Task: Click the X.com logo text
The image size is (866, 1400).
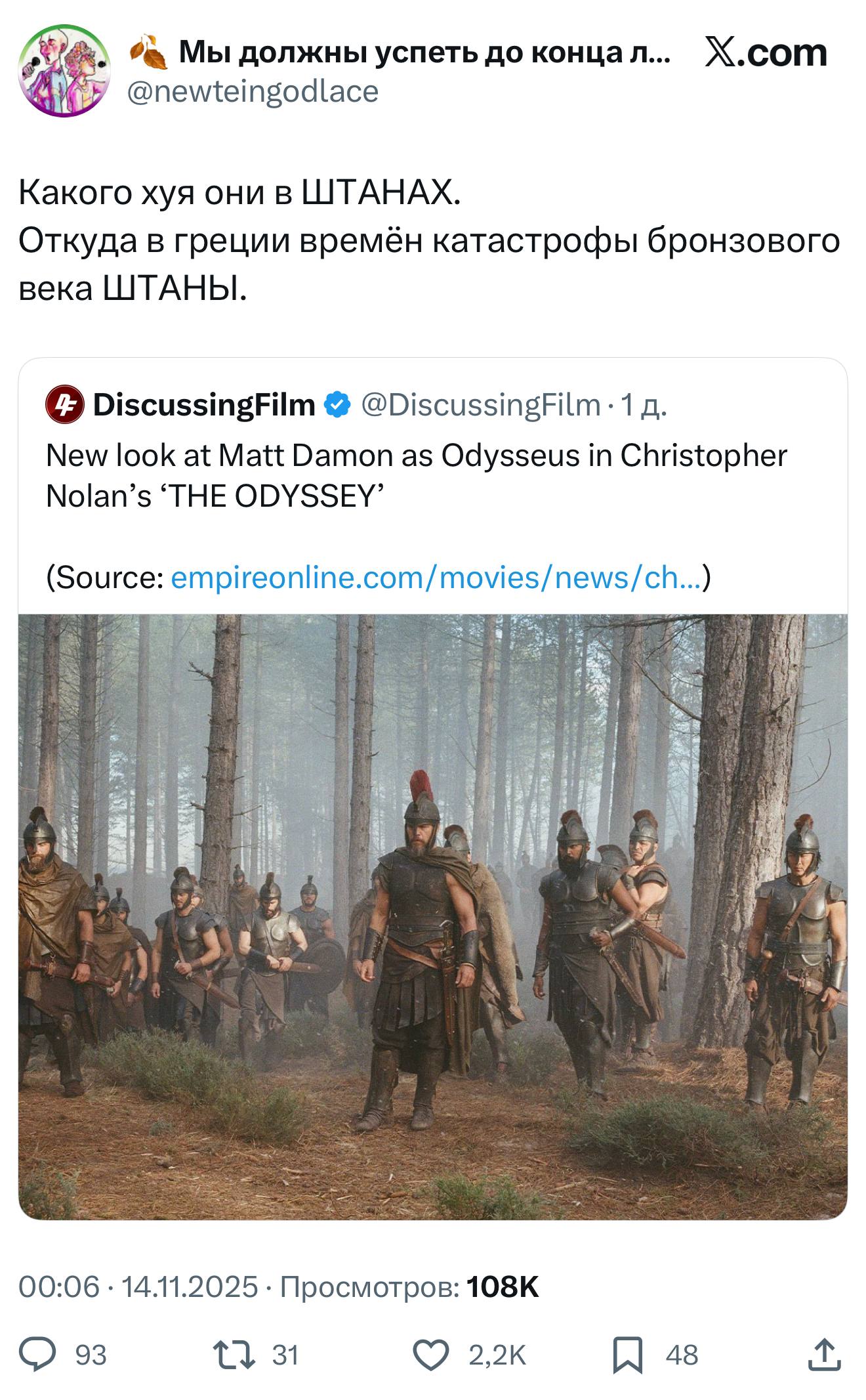Action: tap(766, 53)
